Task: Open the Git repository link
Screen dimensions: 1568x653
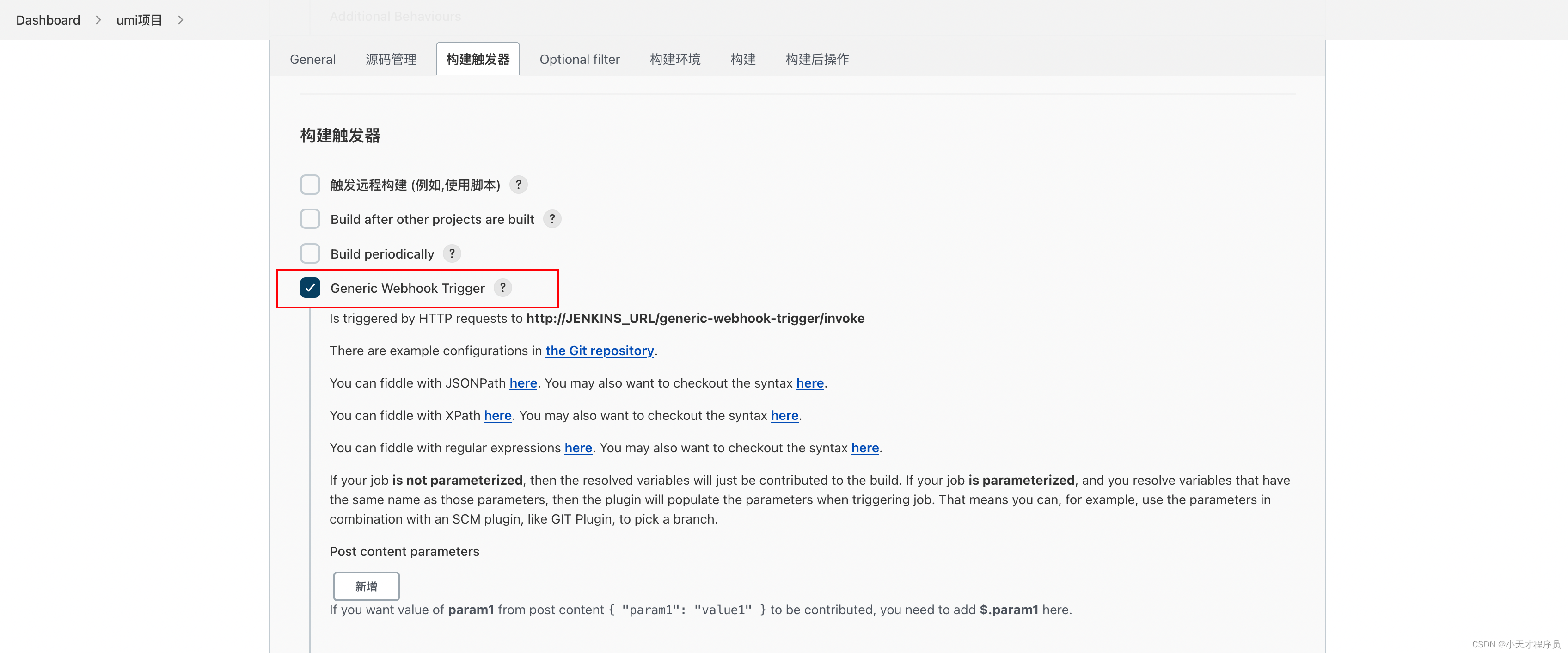Action: (599, 351)
